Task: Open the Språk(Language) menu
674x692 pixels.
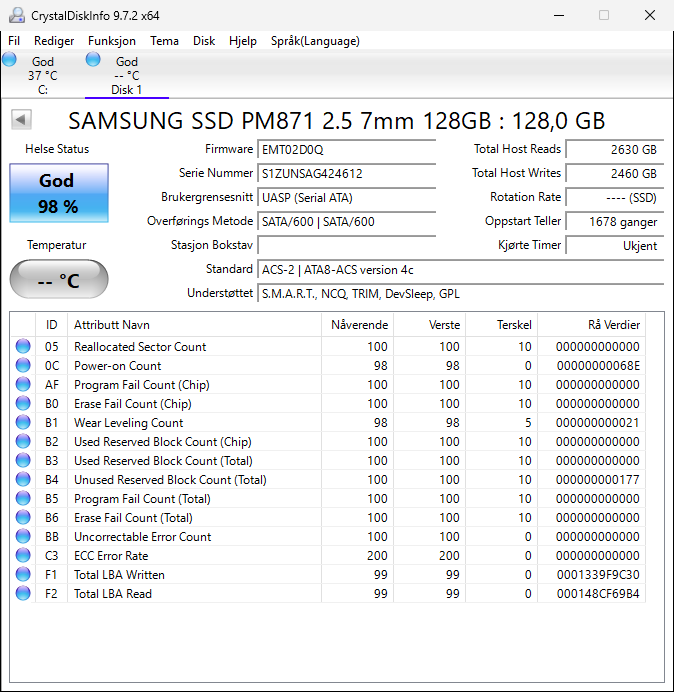Action: point(315,41)
